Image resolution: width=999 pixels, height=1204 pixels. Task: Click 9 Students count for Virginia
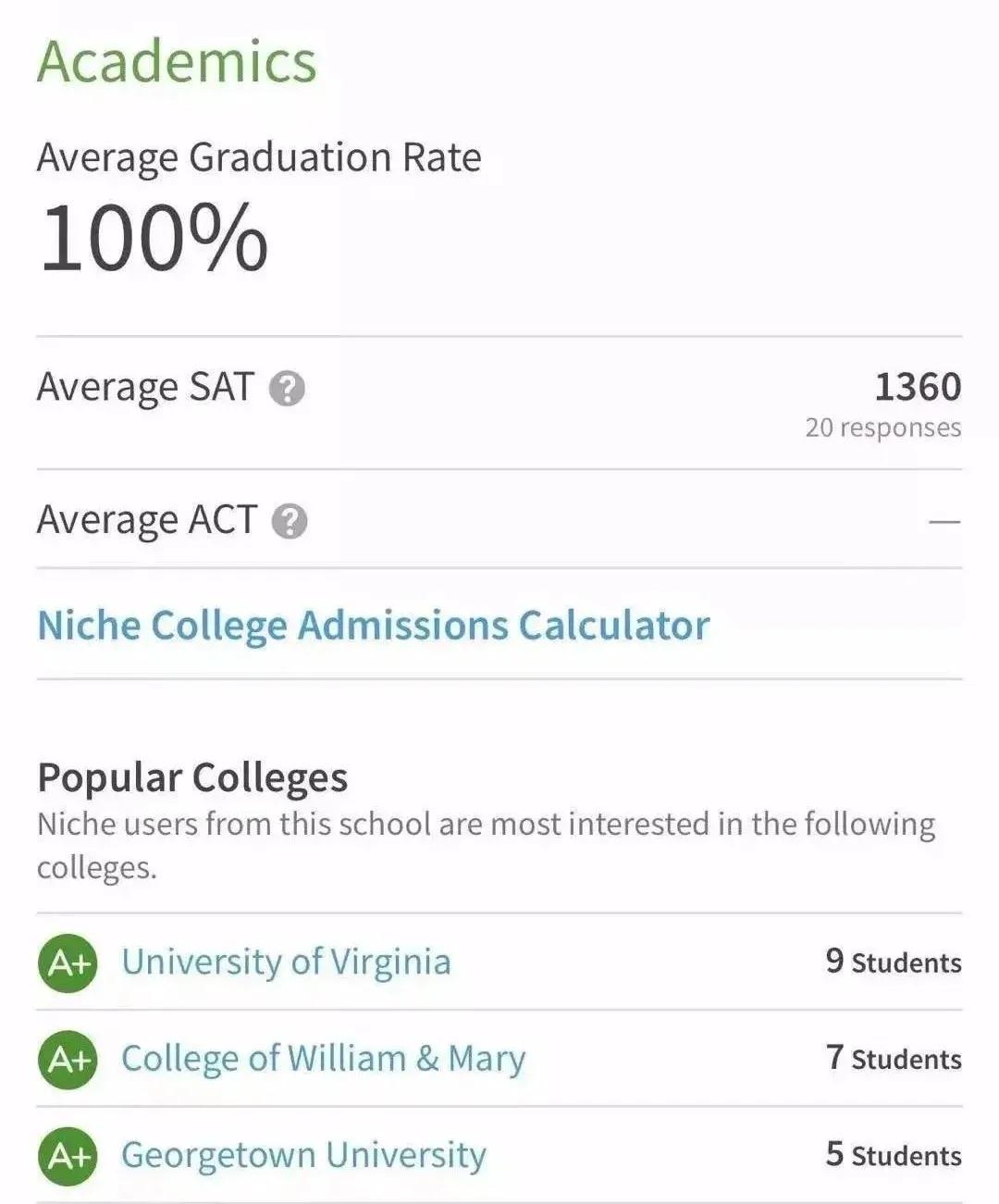pos(894,962)
